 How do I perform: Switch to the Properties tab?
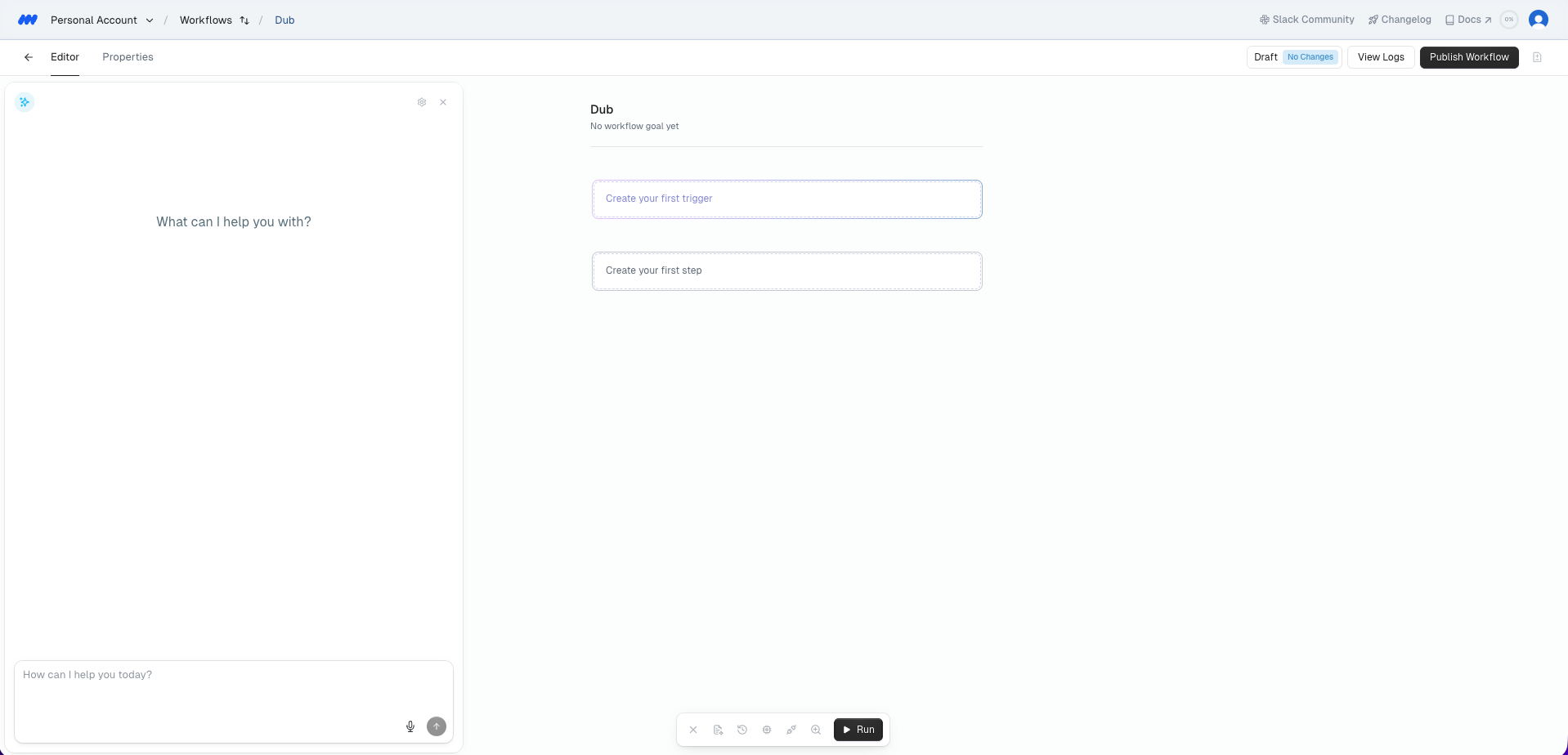[x=128, y=57]
